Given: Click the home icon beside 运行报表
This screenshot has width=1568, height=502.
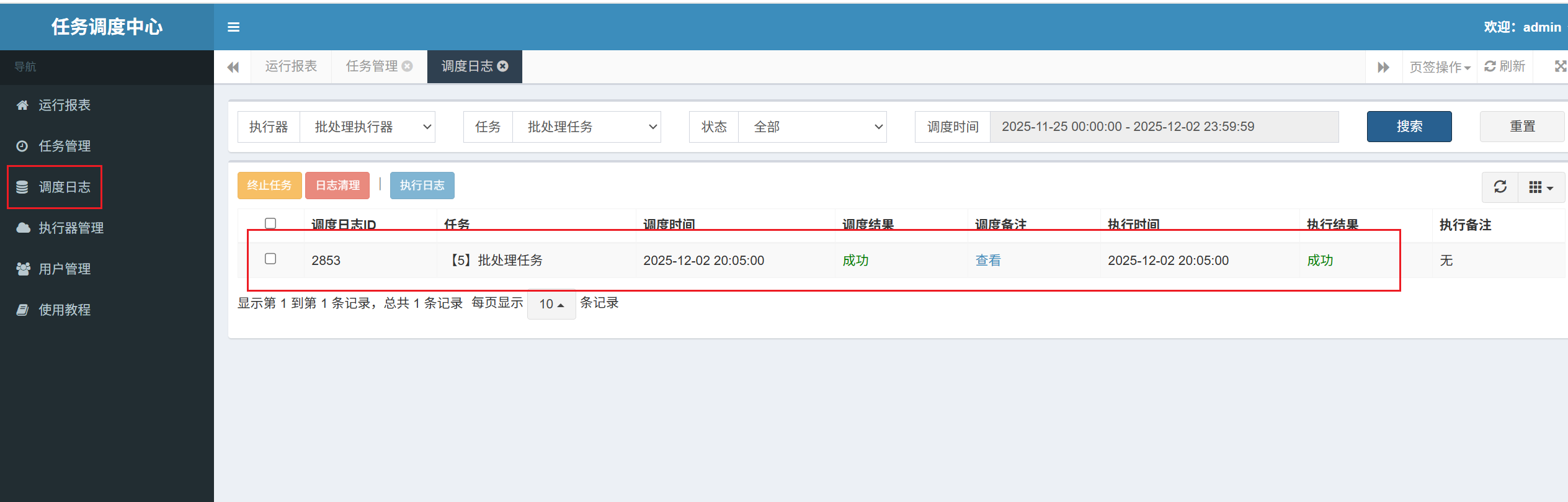Looking at the screenshot, I should tap(22, 105).
